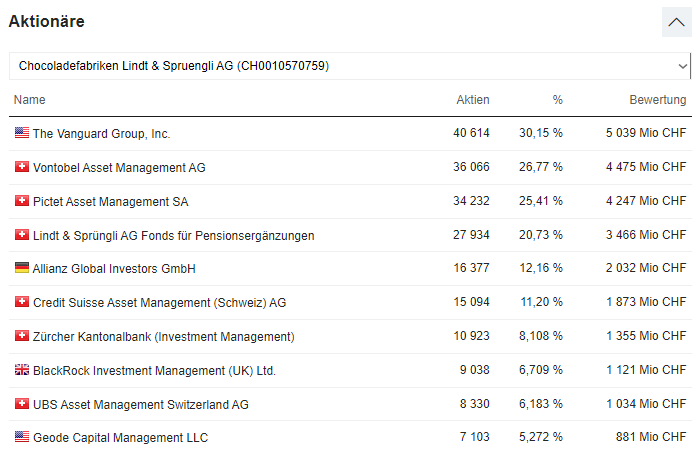692x456 pixels.
Task: Sort by the percent column header
Action: point(557,100)
